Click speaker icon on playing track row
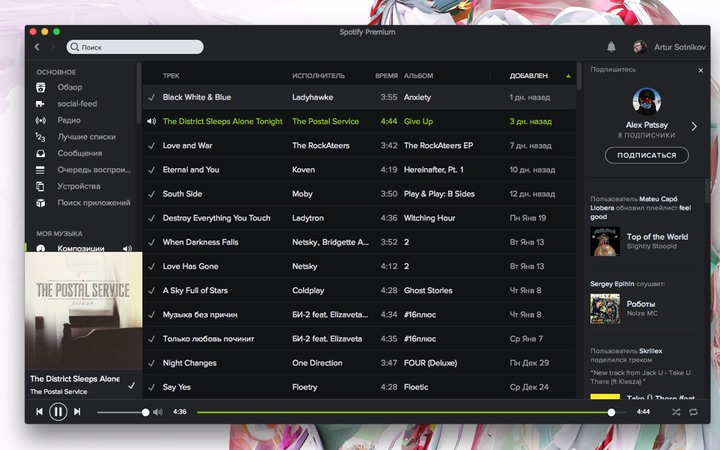Viewport: 720px width, 450px height. click(152, 121)
